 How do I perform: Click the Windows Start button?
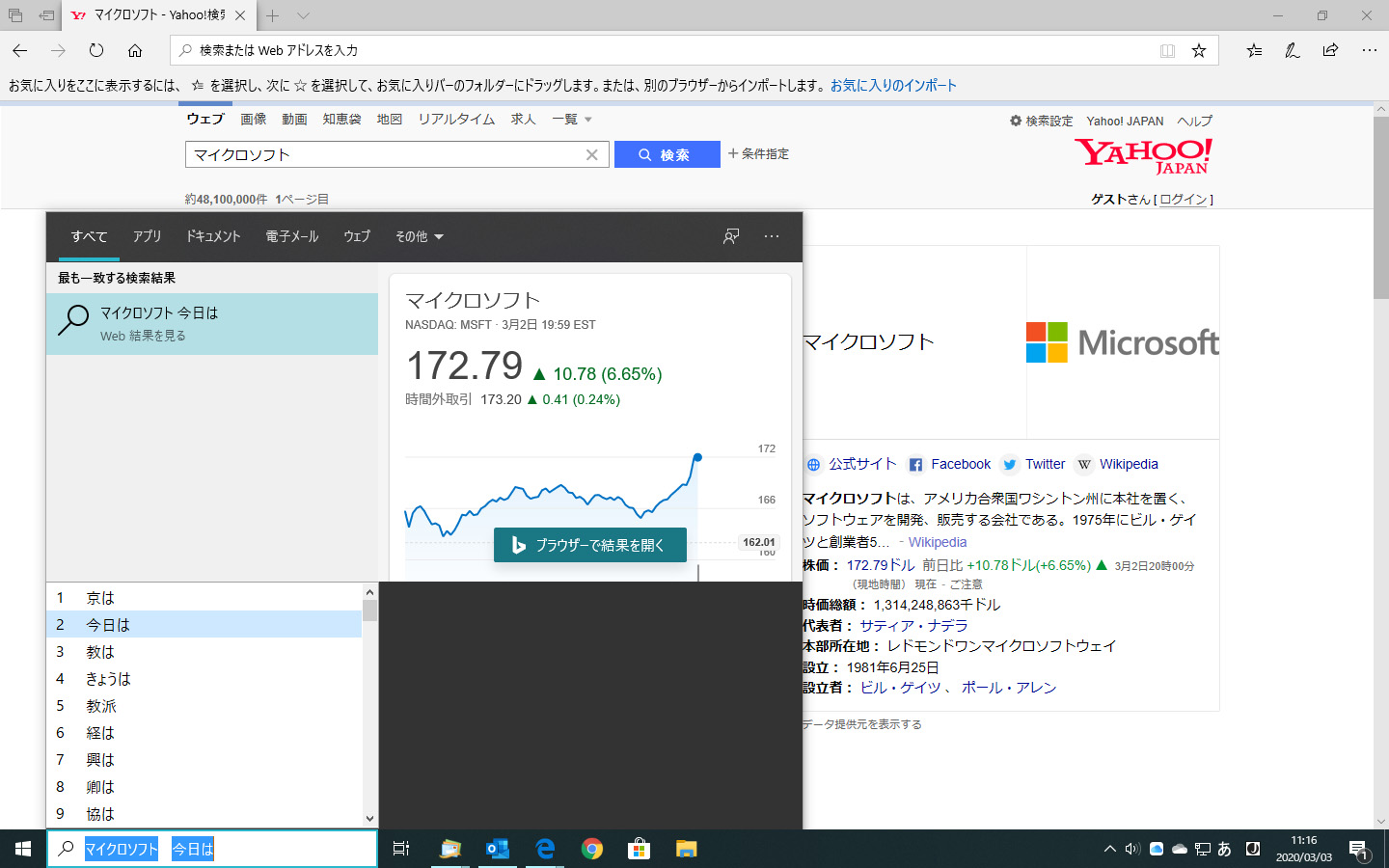pos(23,849)
